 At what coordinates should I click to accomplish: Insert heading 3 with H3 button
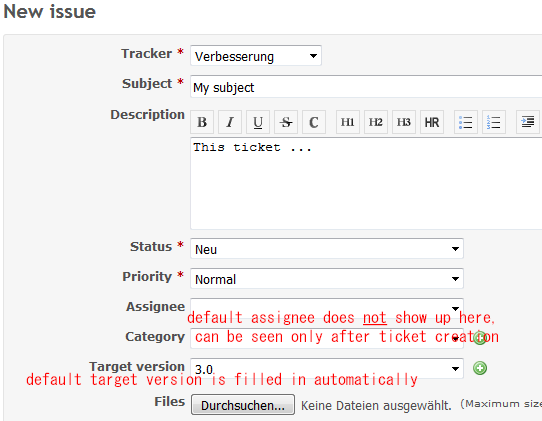point(404,122)
